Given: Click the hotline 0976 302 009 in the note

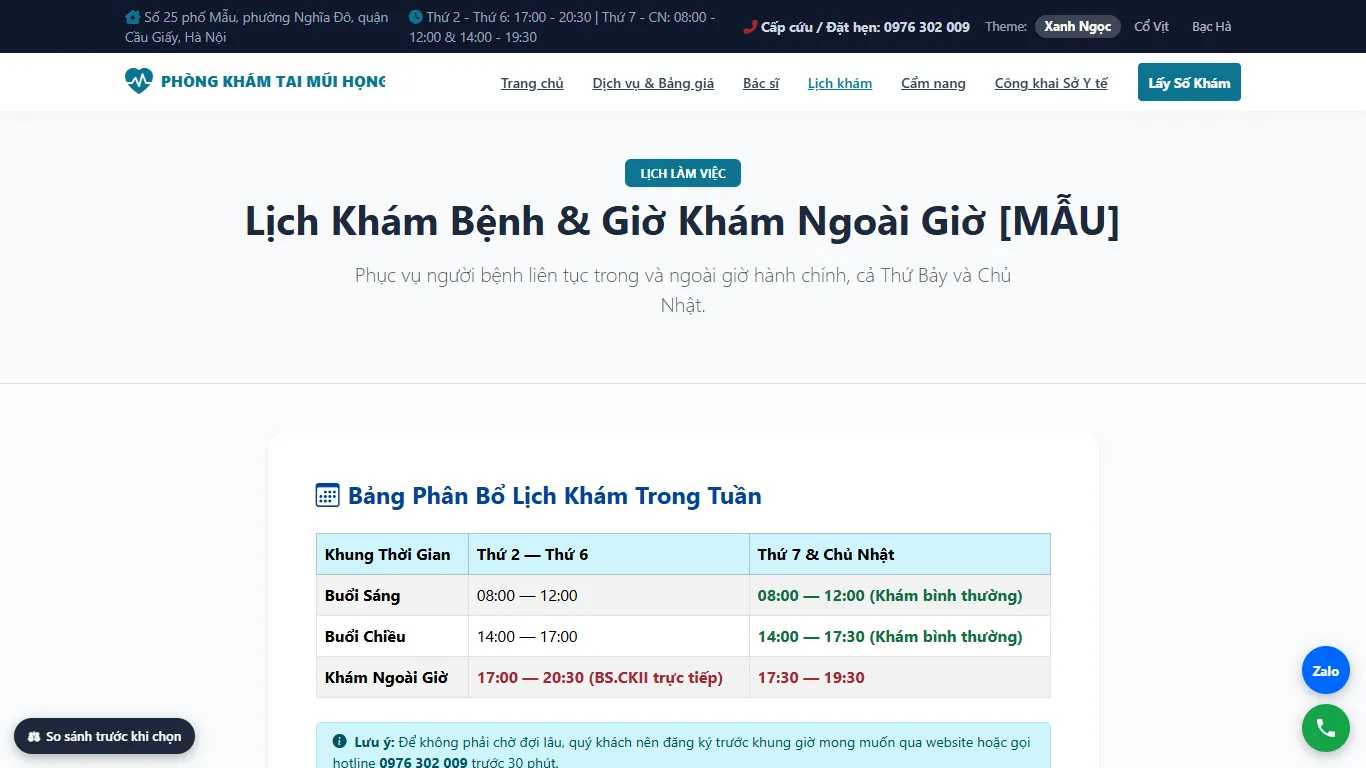Looking at the screenshot, I should point(423,762).
